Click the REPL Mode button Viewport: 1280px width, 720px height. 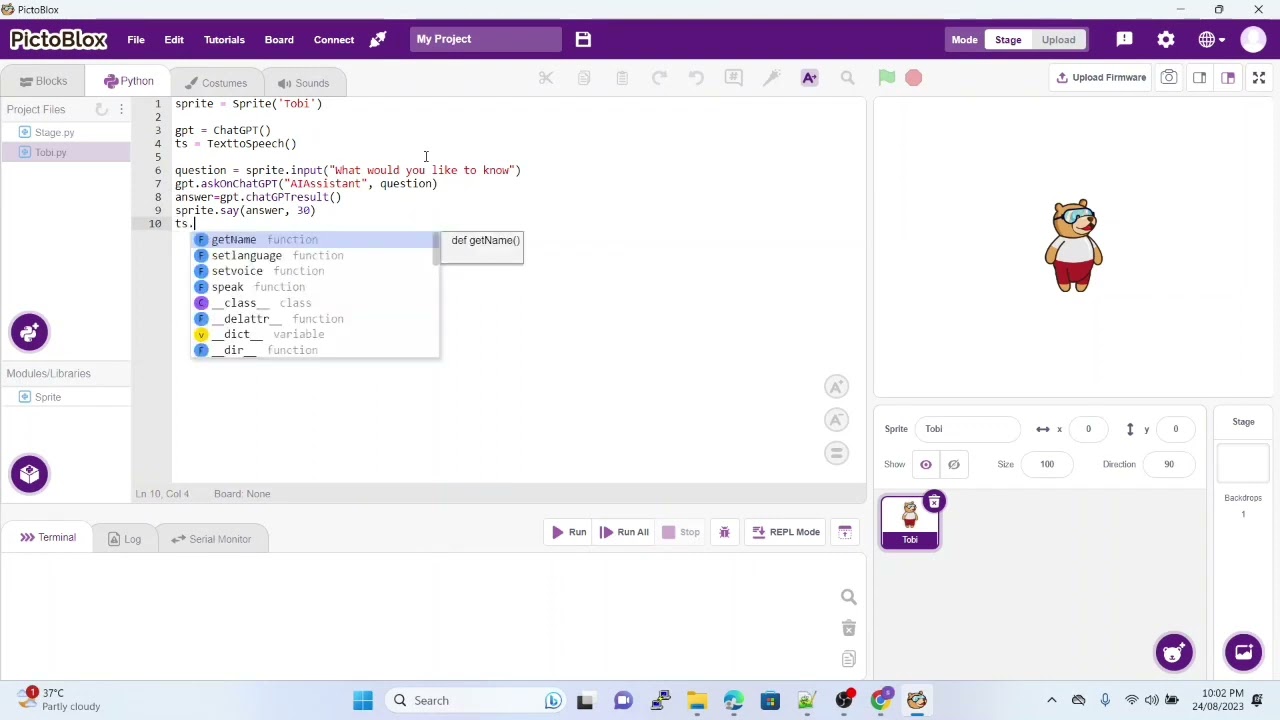pos(785,532)
